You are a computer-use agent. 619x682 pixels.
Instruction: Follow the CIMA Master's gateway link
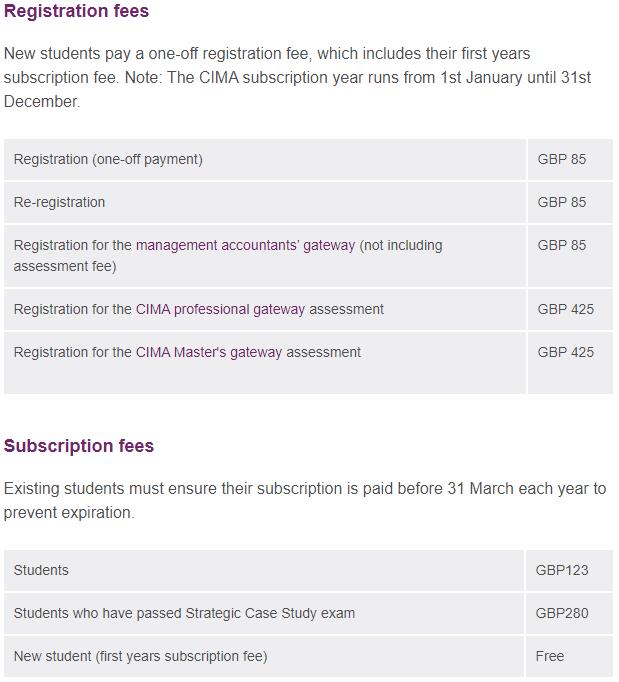pos(209,352)
